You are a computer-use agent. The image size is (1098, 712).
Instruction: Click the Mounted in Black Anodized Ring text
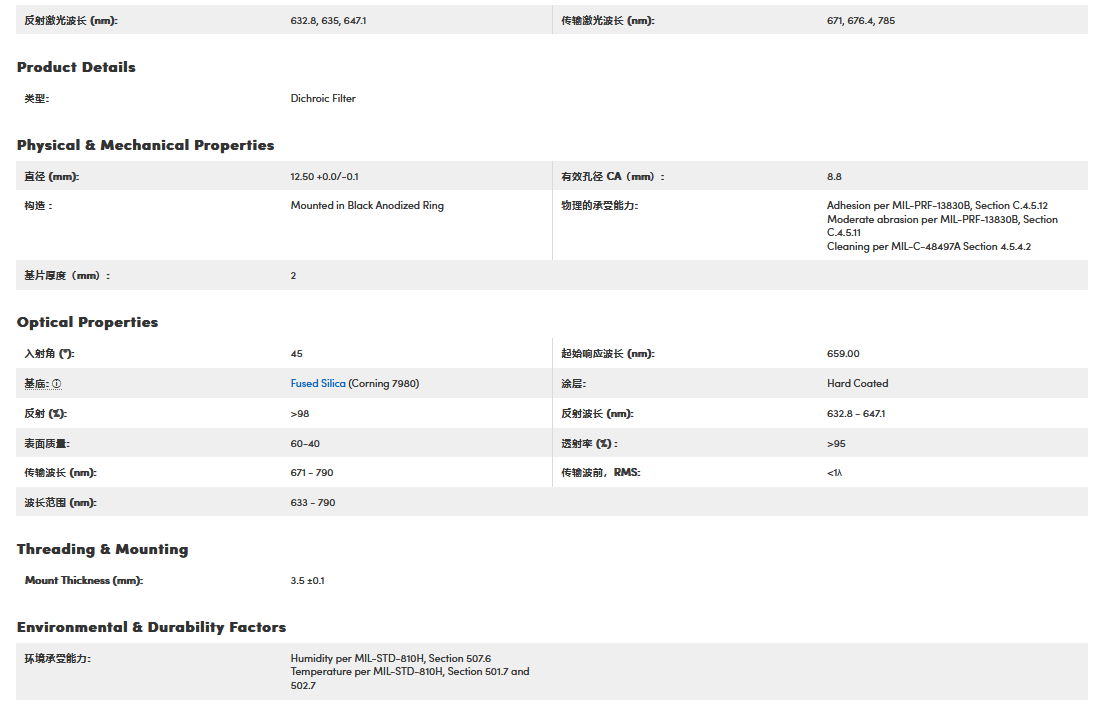[367, 205]
